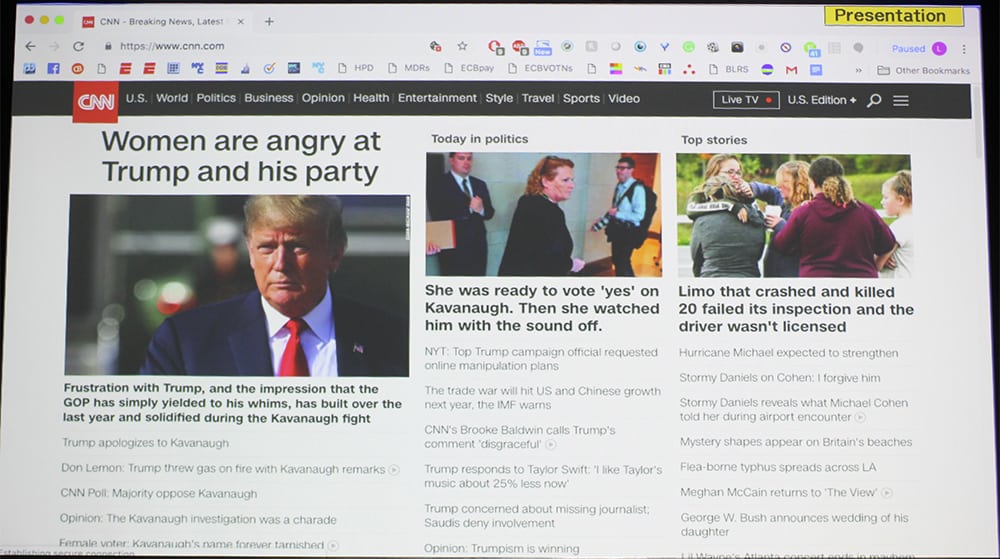Open the Facebook bookmark icon

pyautogui.click(x=53, y=69)
